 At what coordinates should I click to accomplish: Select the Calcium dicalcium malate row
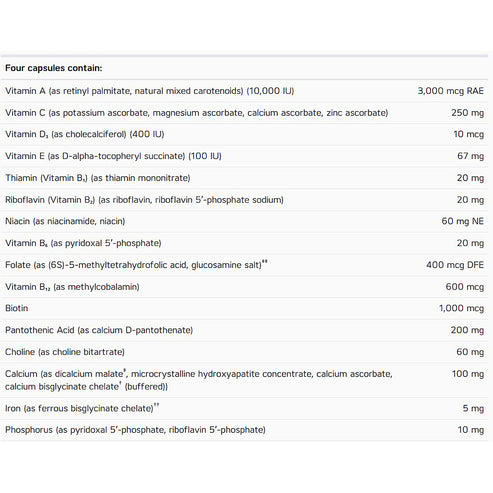point(244,380)
